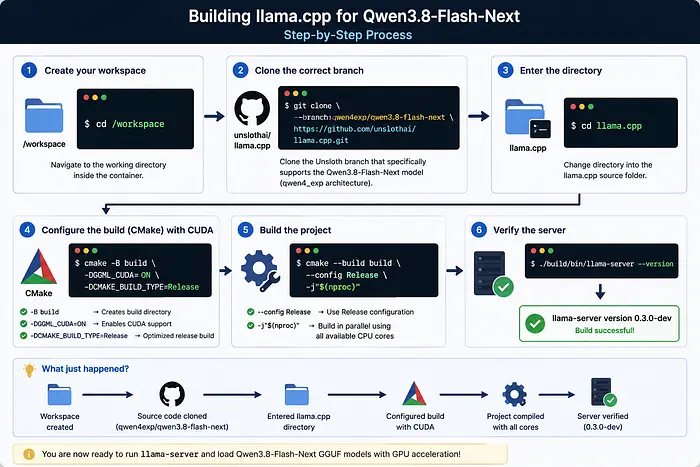
Task: Click the Enables CUDA support description
Action: pyautogui.click(x=136, y=324)
